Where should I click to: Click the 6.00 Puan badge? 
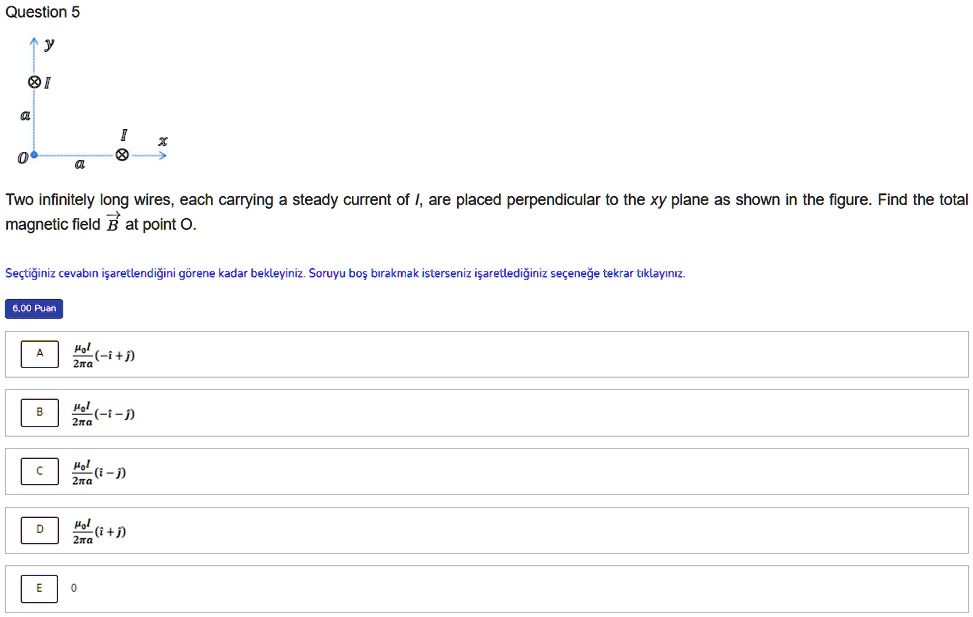coord(34,308)
